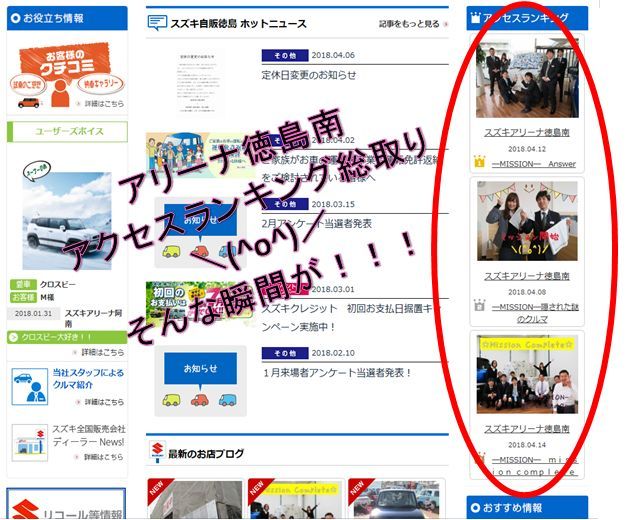Open the family illustration news thumbnail
Viewport: 626px width, 520px height.
click(x=200, y=156)
